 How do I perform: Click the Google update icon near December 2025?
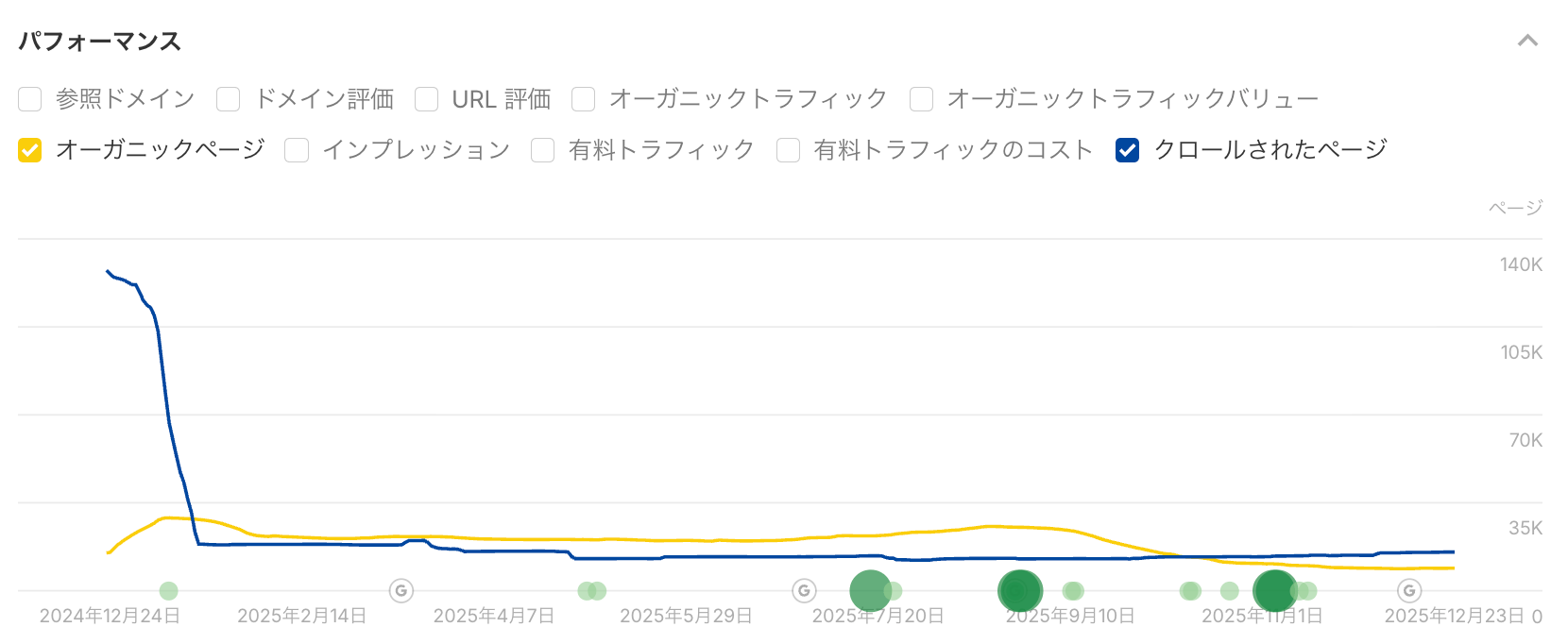point(1409,591)
